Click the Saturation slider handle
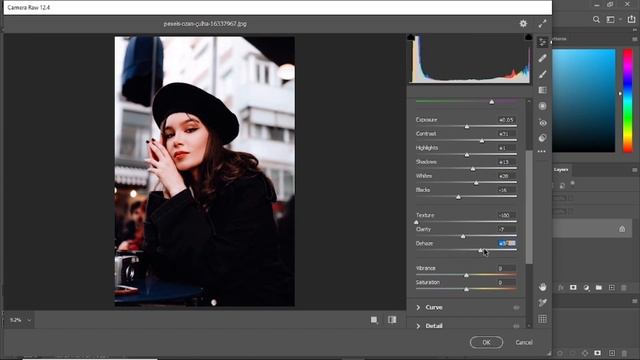This screenshot has width=640, height=360. tap(467, 289)
